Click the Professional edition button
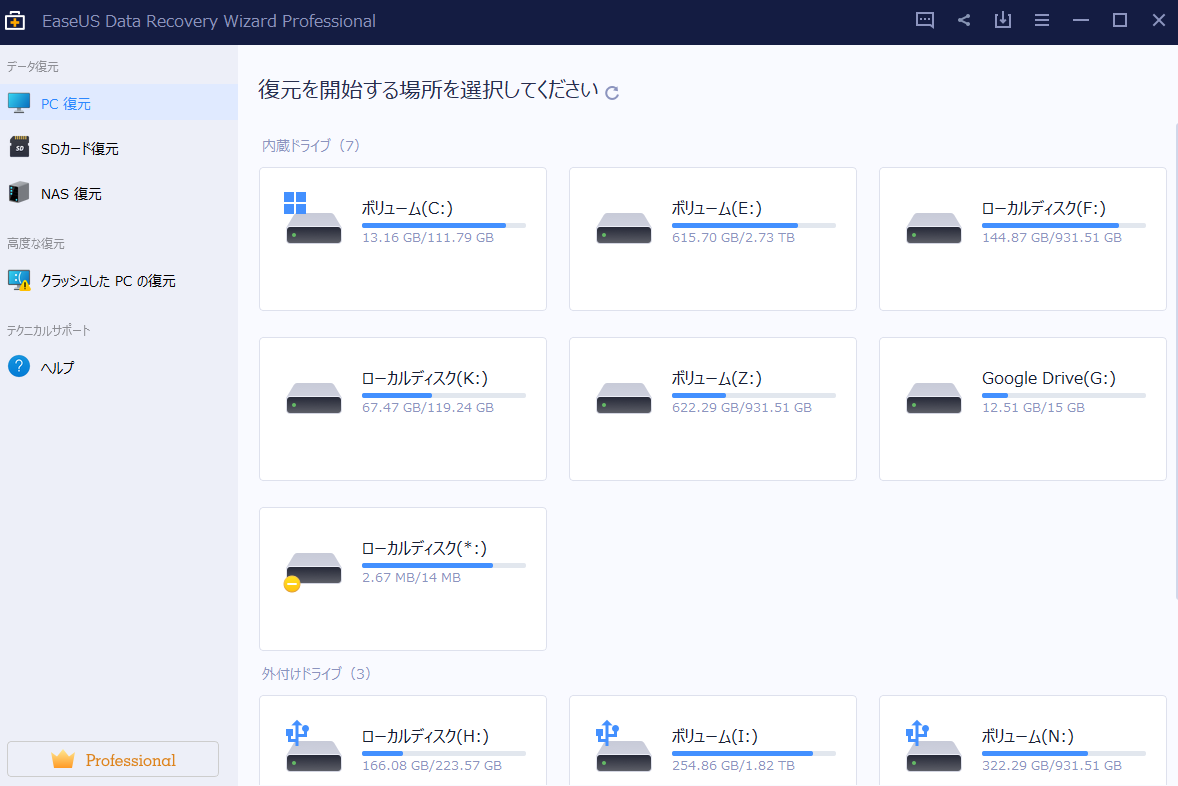Screen dimensions: 1178x786 point(113,759)
